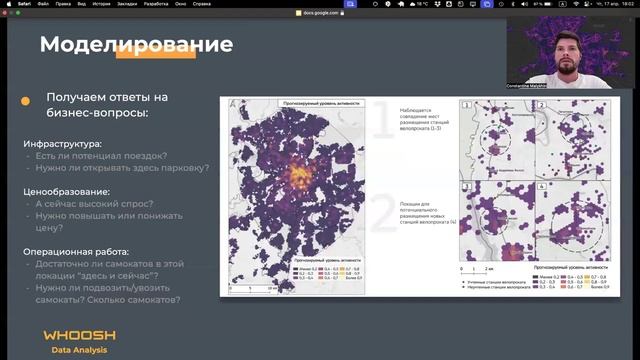Open the Окно menu
The image size is (640, 360).
tap(180, 4)
